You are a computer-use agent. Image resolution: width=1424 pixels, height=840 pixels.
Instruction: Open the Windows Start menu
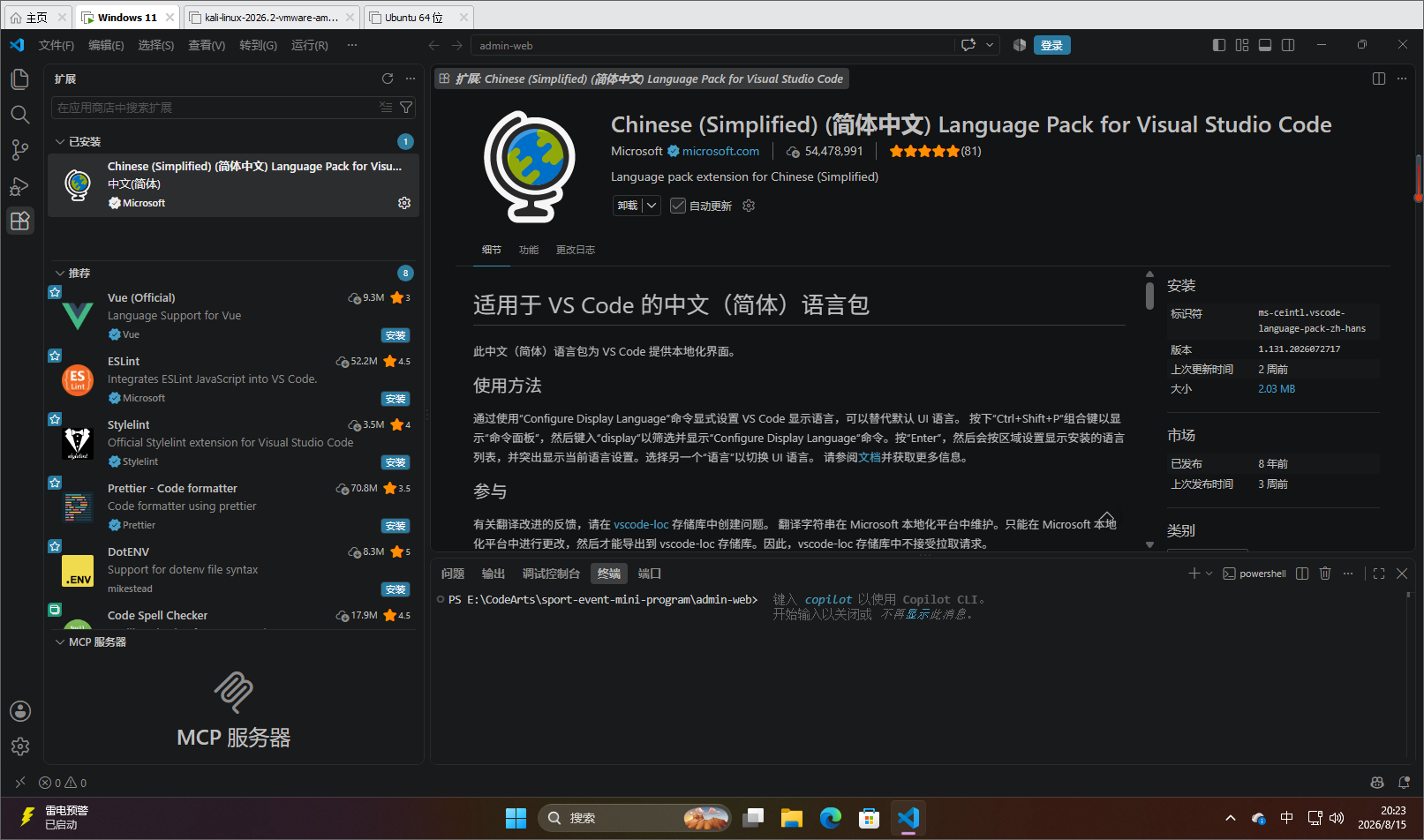pos(516,818)
